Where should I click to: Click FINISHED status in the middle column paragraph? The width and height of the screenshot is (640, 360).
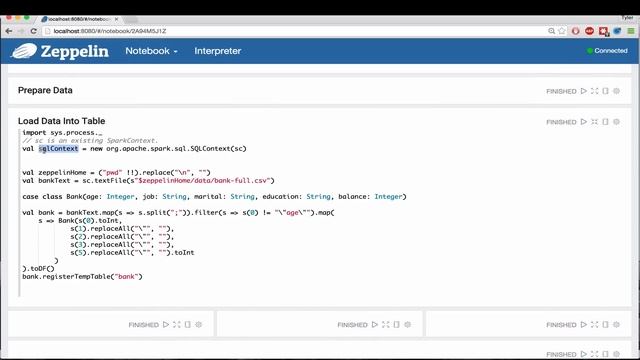point(352,325)
